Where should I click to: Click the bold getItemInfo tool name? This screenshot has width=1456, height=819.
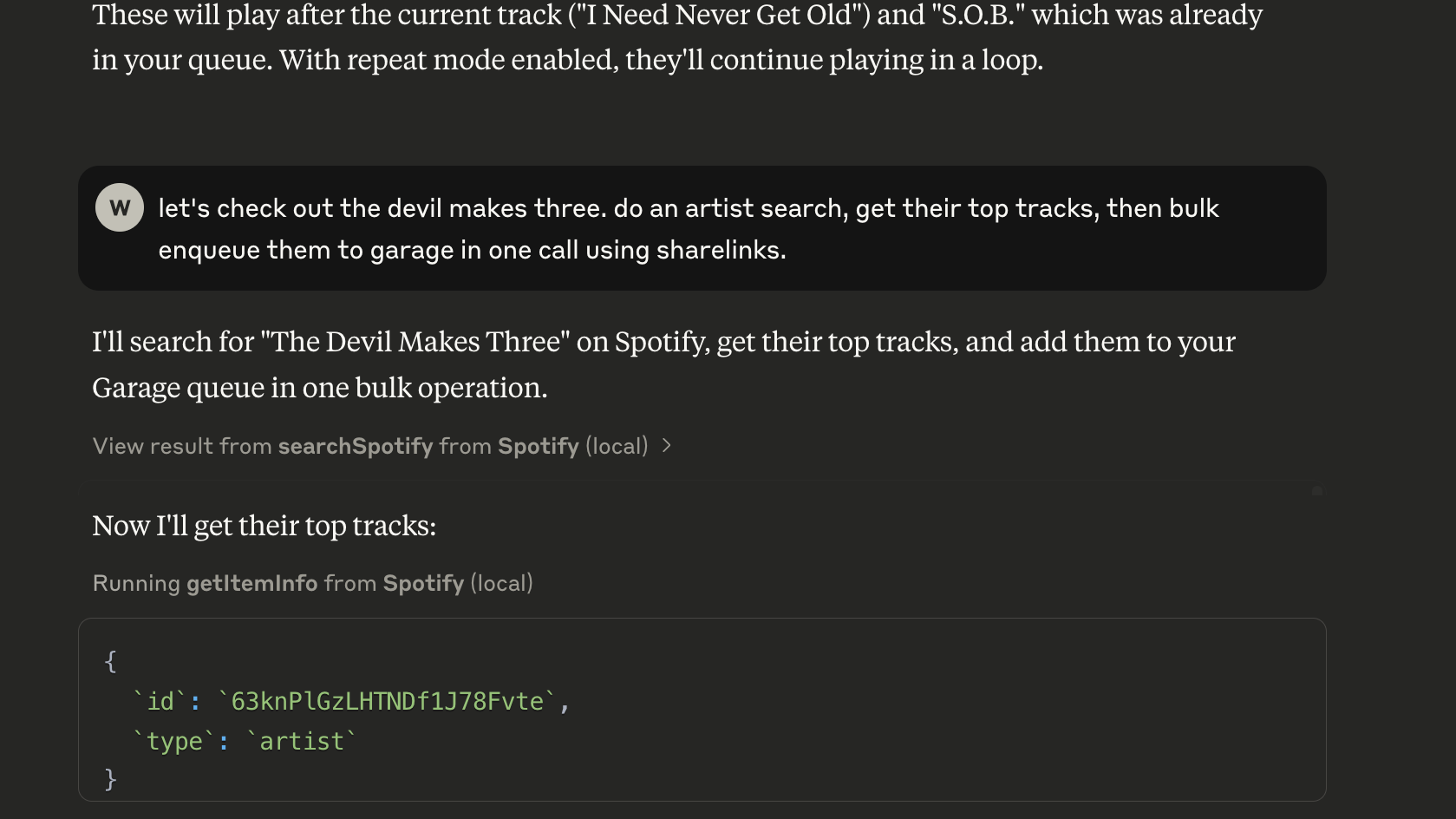[x=251, y=583]
